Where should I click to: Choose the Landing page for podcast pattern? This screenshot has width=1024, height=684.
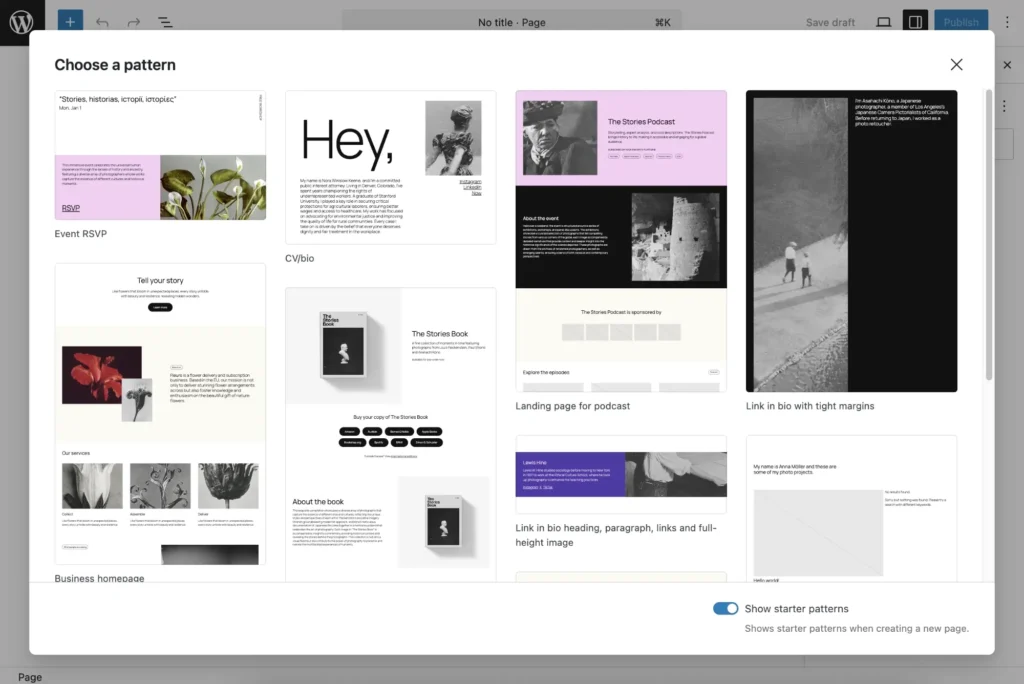[621, 241]
